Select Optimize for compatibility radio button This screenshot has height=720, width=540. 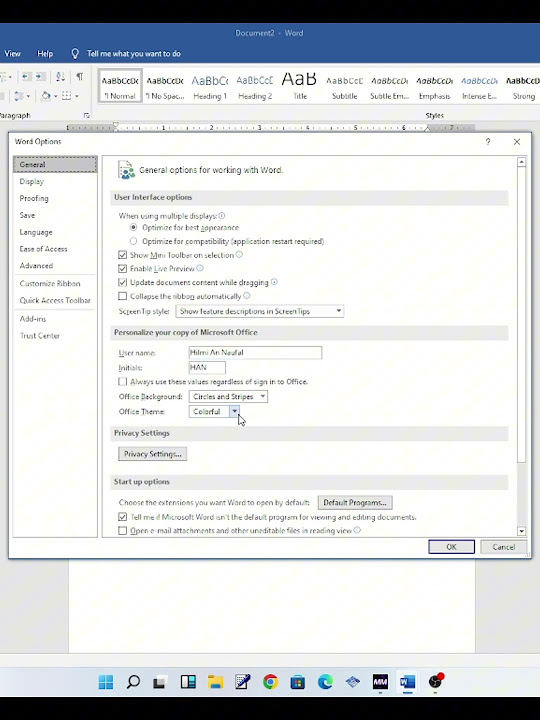pos(133,241)
